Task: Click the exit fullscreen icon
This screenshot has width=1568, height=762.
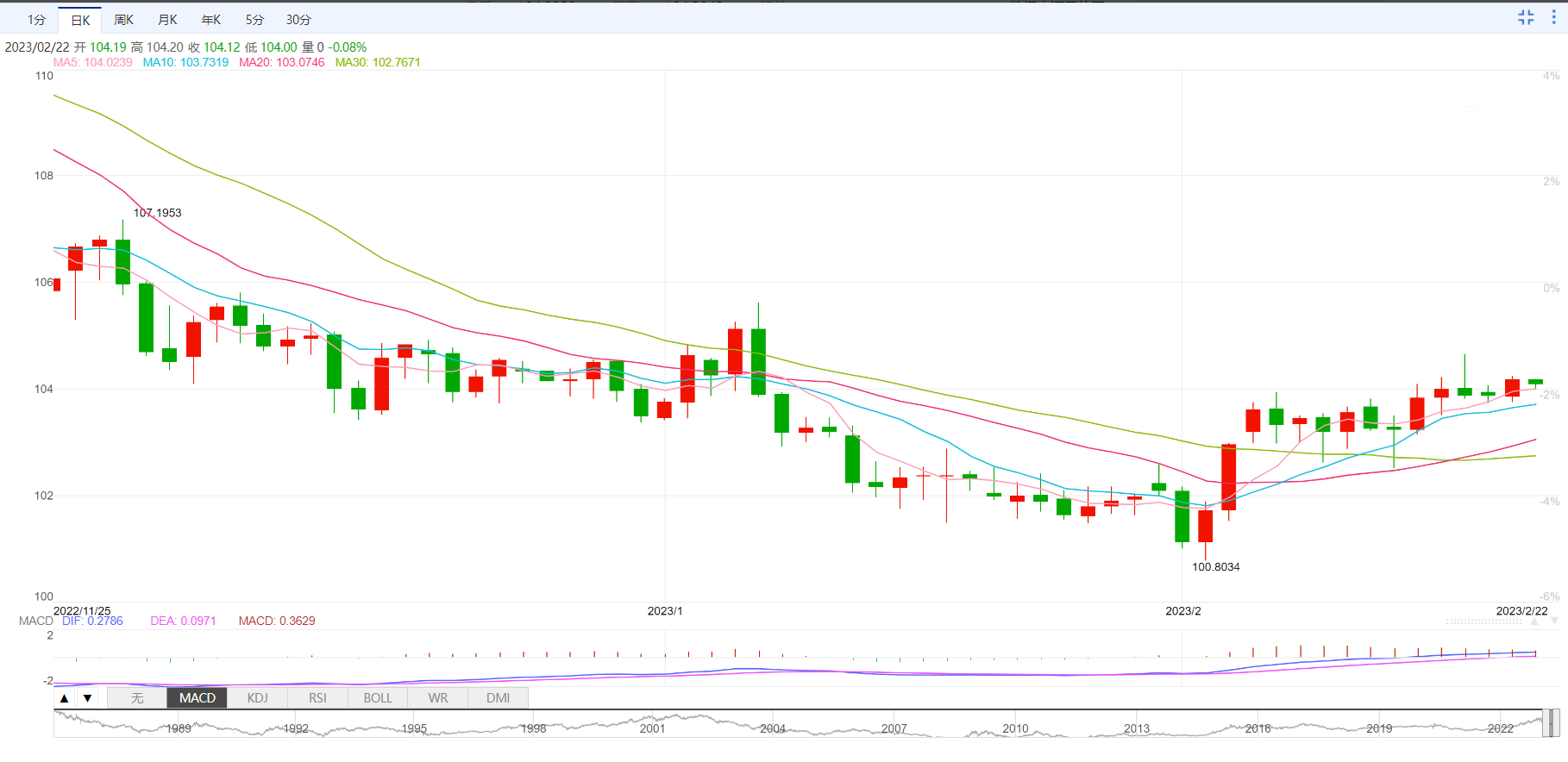Action: click(x=1526, y=17)
